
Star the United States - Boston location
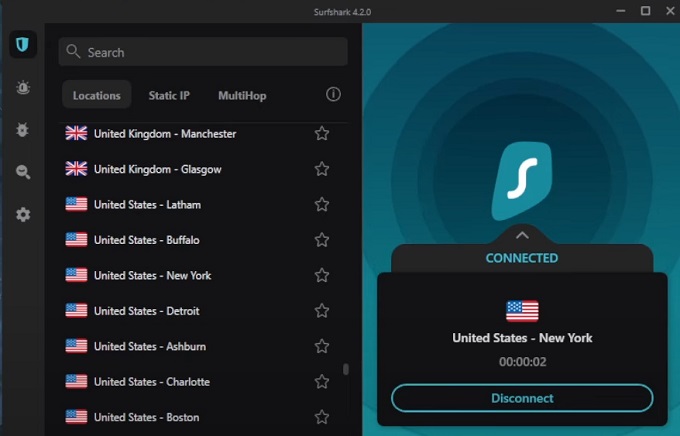tap(322, 417)
